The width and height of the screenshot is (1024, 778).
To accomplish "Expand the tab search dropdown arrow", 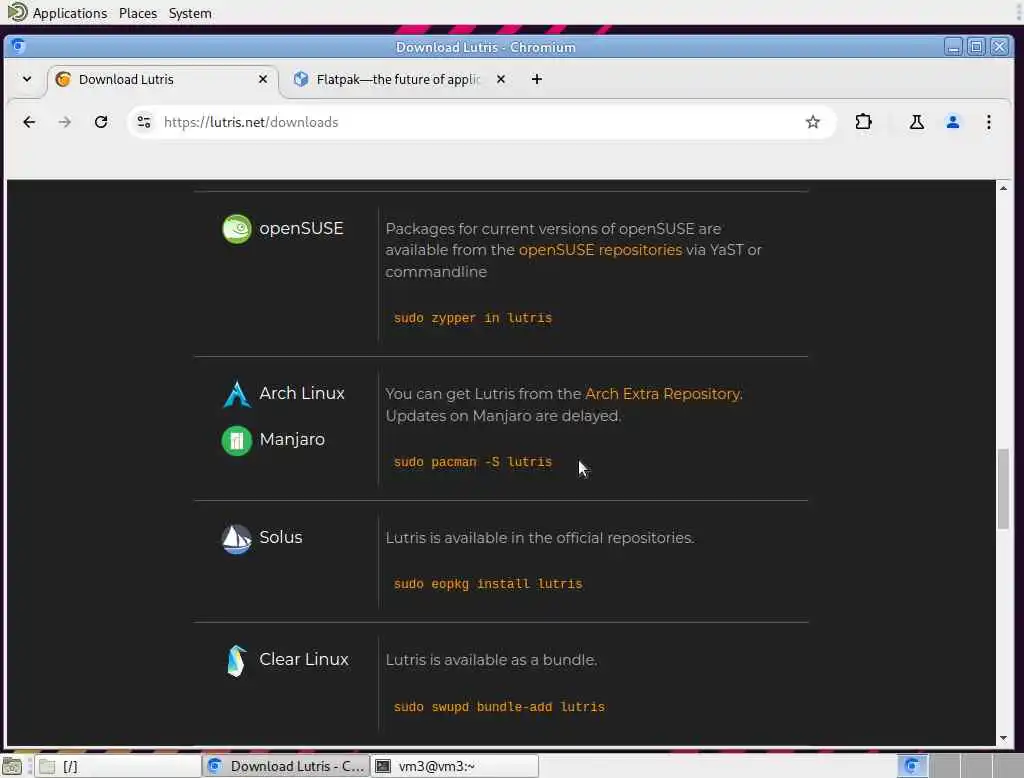I will click(x=27, y=79).
